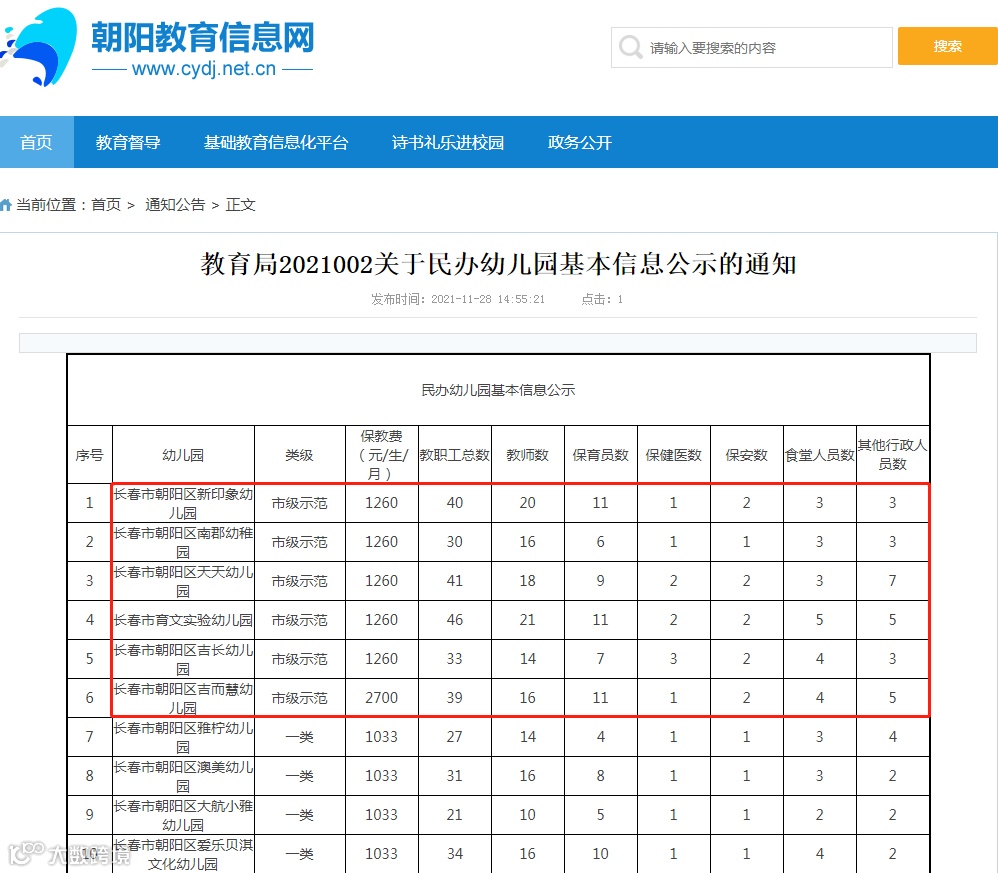Click the www.cydj.net.cn site address text
The height and width of the screenshot is (873, 998).
tap(204, 68)
